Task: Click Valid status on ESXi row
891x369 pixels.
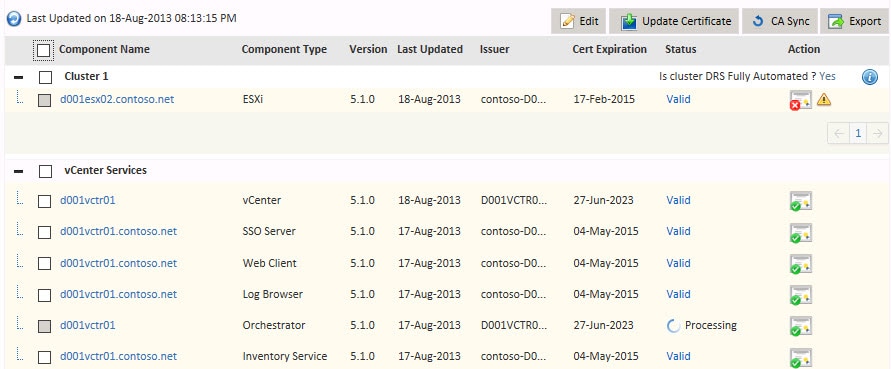Action: [678, 99]
